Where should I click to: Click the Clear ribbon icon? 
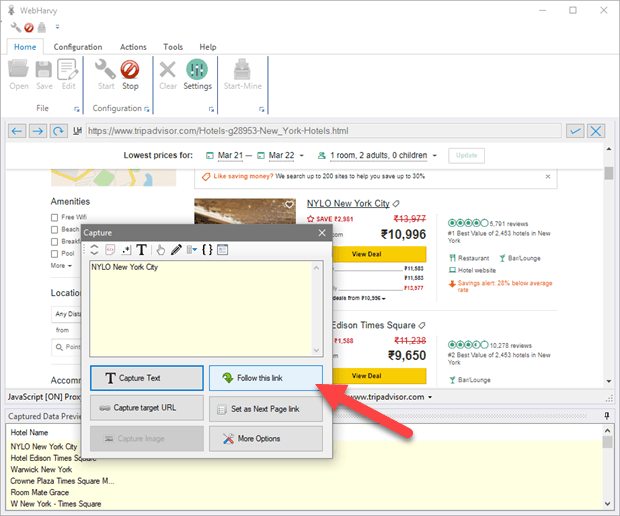168,74
